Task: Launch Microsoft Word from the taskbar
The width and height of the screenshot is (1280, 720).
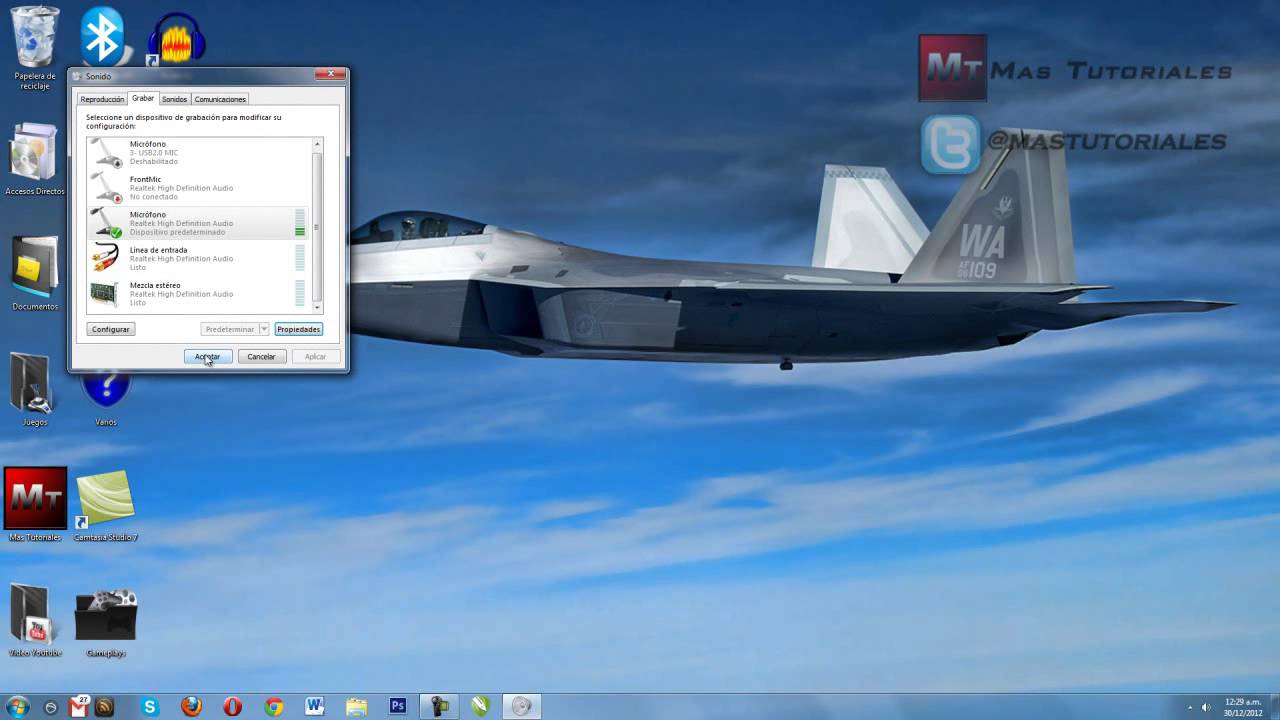Action: pos(315,707)
